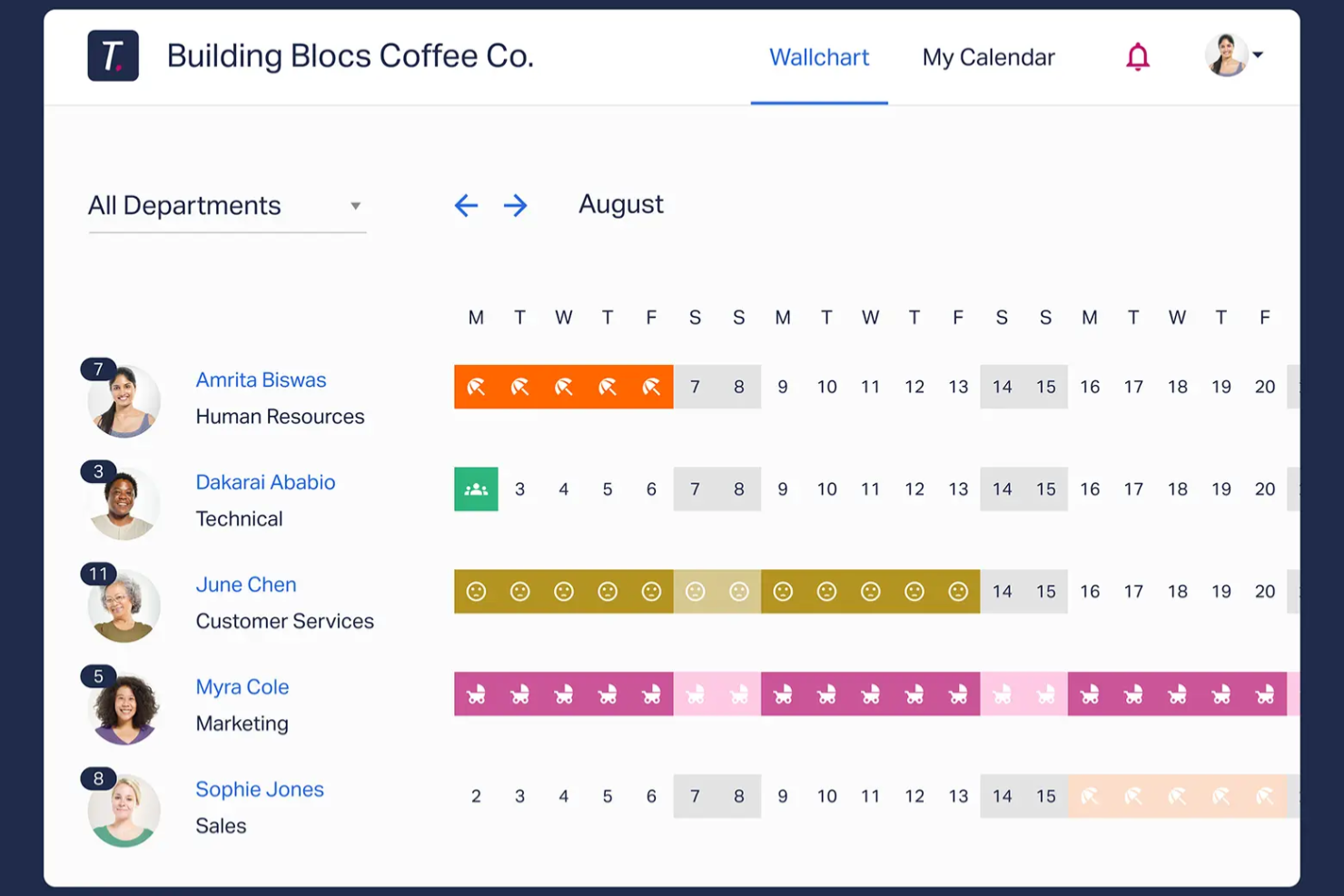The image size is (1344, 896).
Task: Select day 9 cell on Sophie Jones's row
Action: [x=783, y=795]
